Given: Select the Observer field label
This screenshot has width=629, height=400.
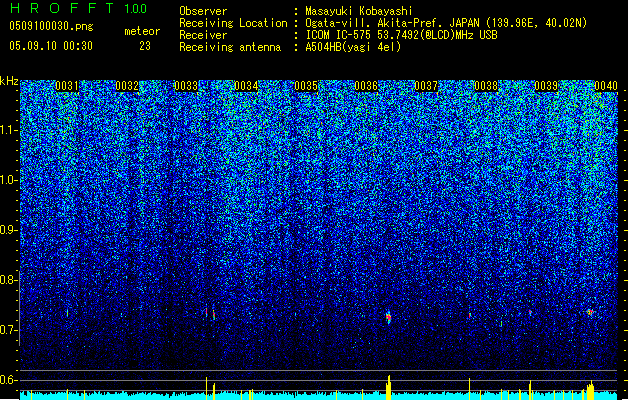Looking at the screenshot, I should [x=203, y=11].
